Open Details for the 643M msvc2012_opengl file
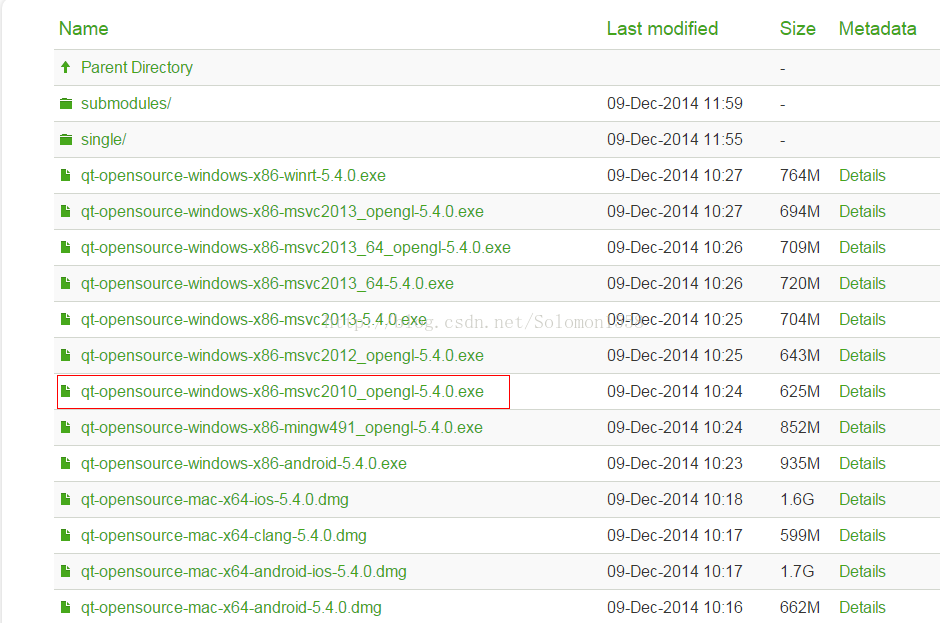 coord(862,356)
